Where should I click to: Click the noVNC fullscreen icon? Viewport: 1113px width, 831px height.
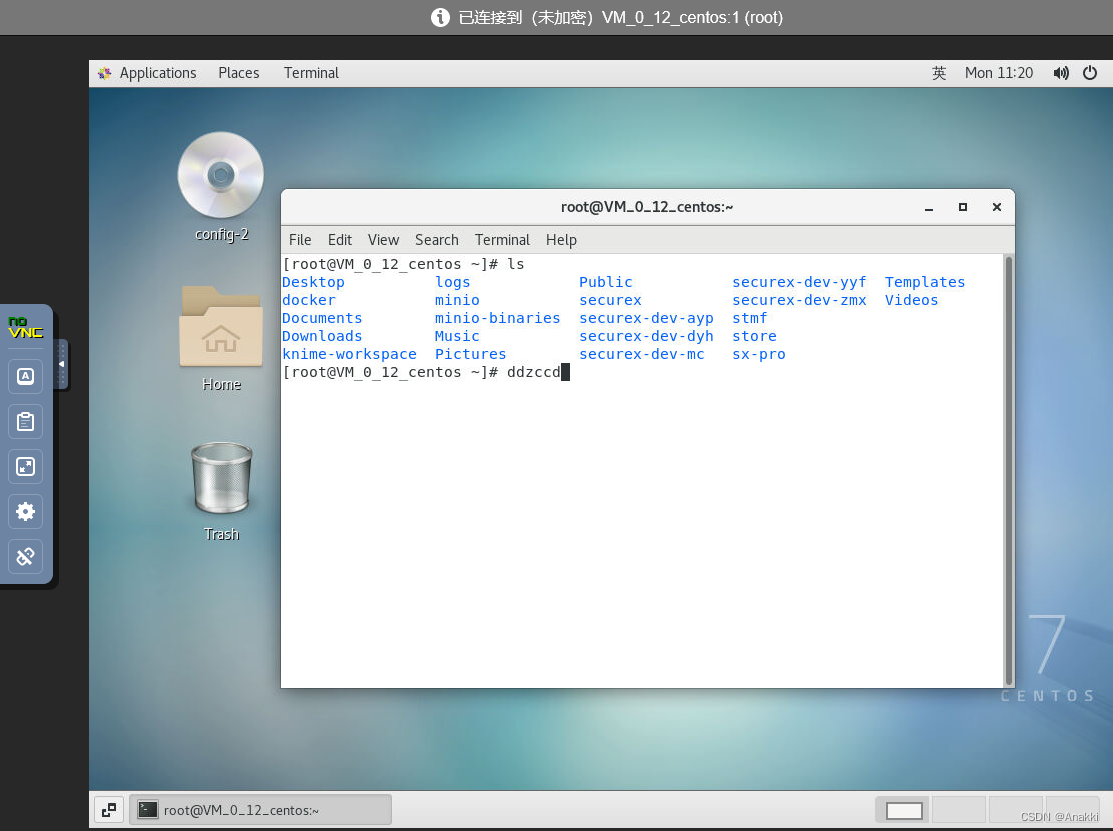[x=25, y=466]
